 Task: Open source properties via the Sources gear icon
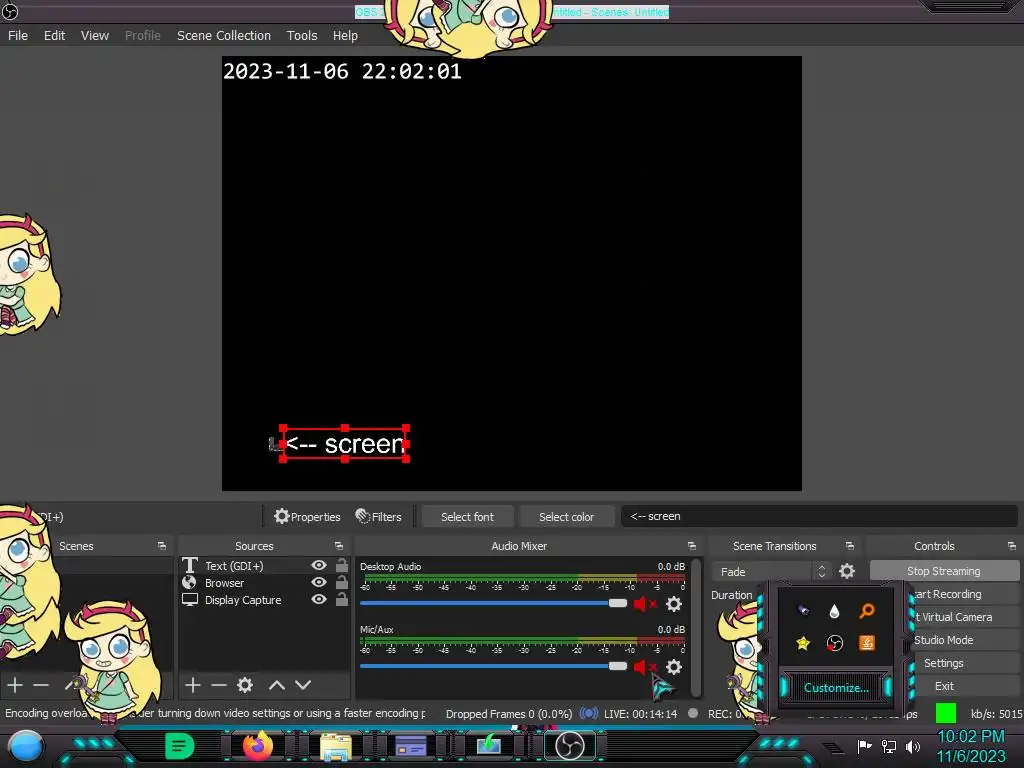245,685
